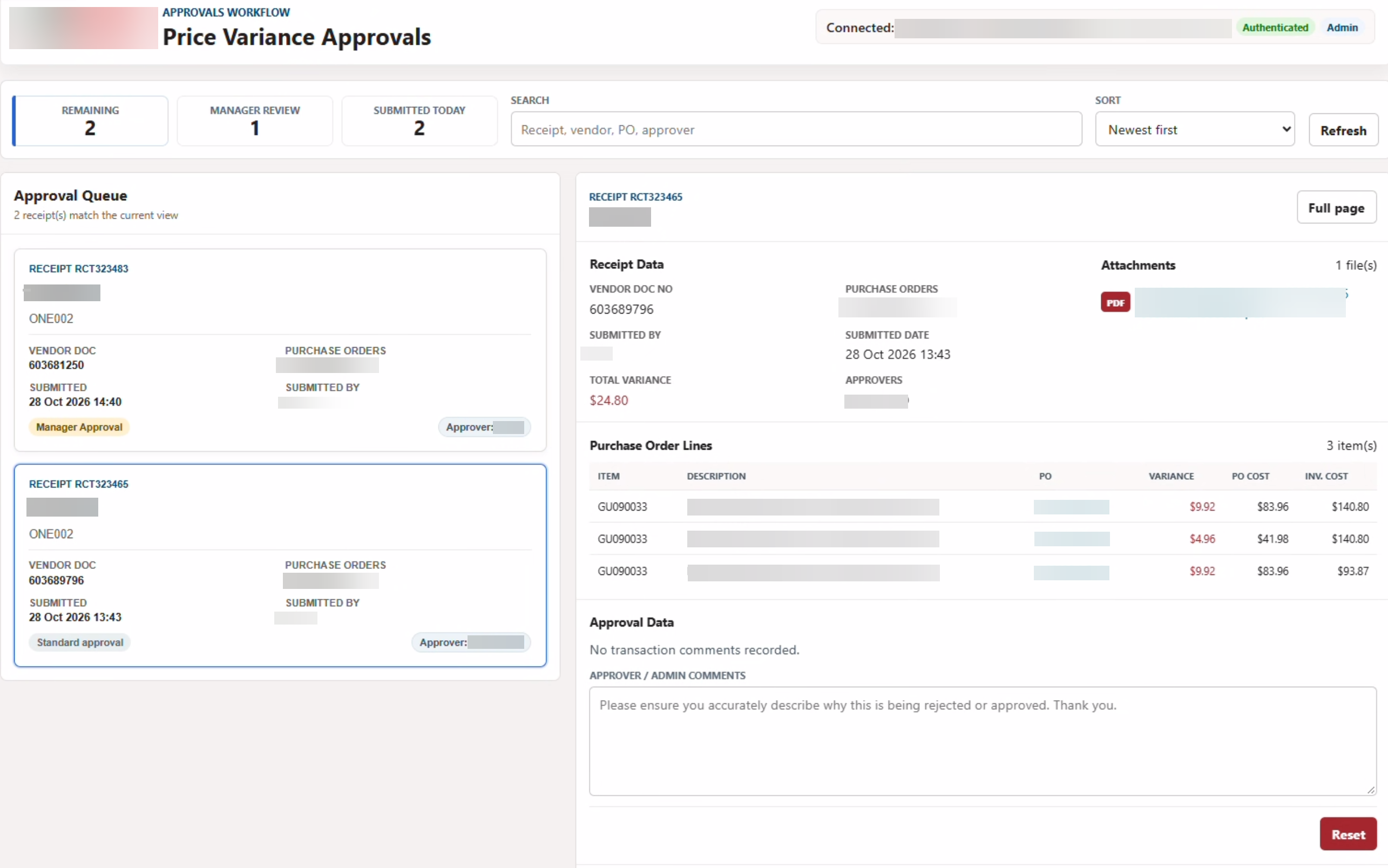
Task: Click the $93.87 invoice cost cell
Action: (1352, 571)
